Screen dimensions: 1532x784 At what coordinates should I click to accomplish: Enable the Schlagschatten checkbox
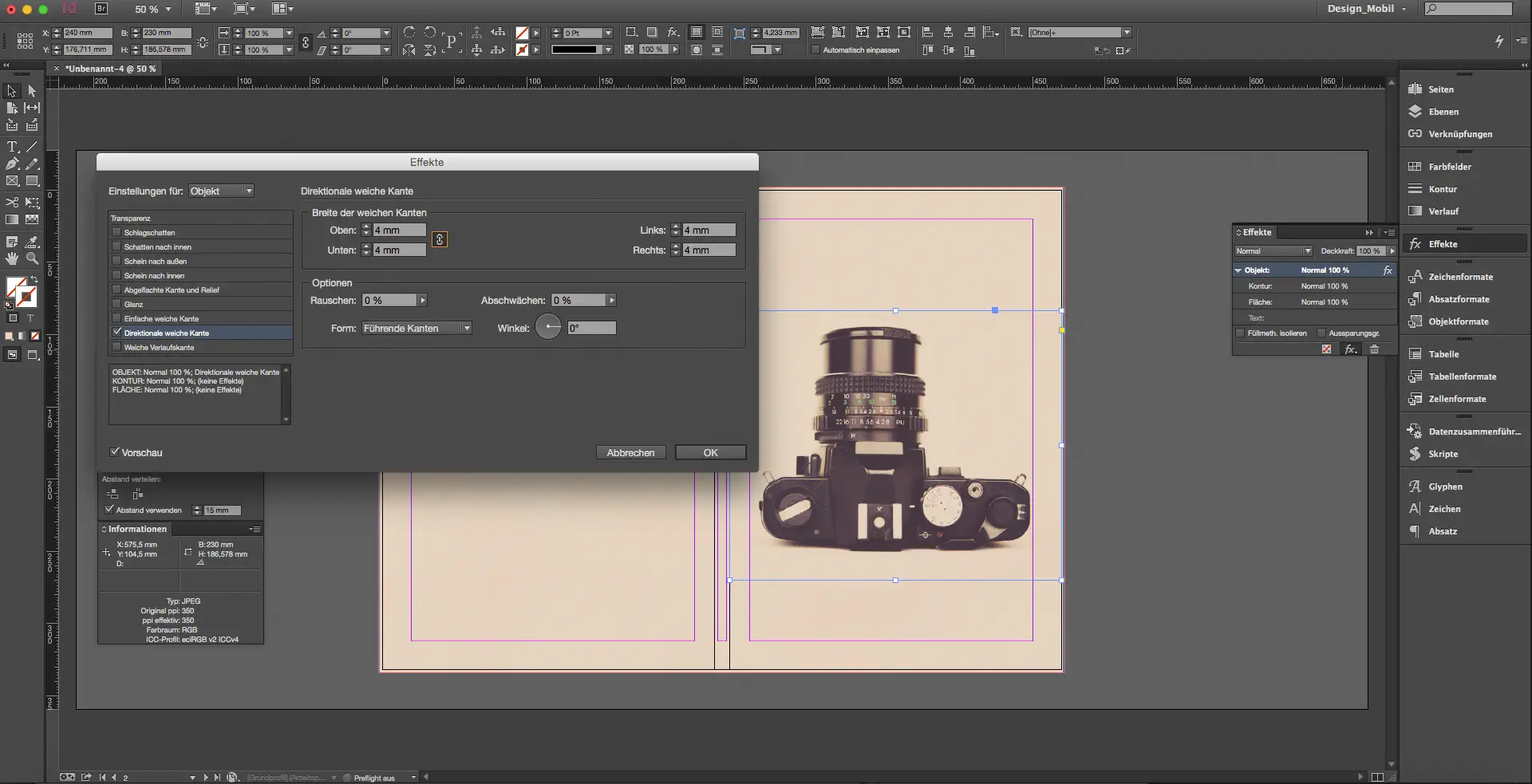click(x=117, y=232)
